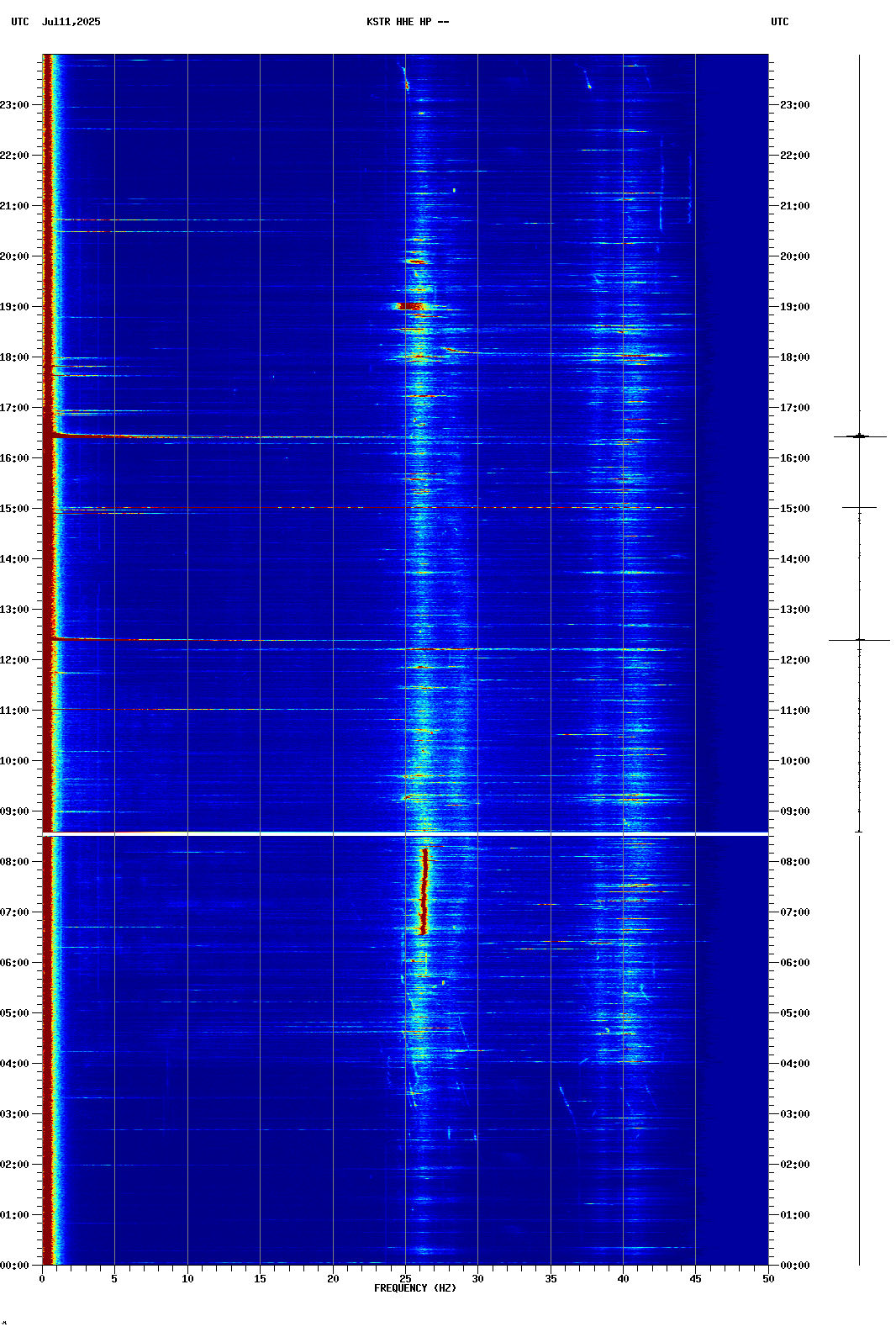
Task: Click the station title KSTR HHE HP --
Action: 408,22
